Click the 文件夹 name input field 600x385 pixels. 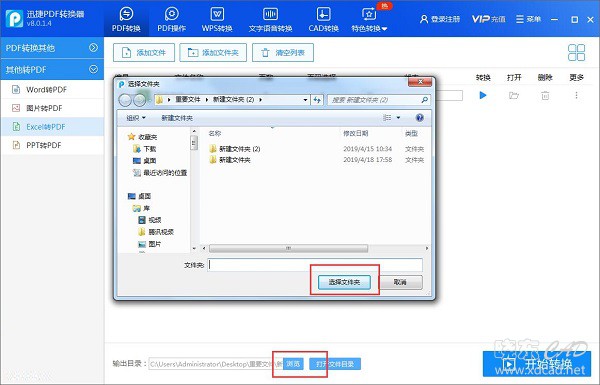click(315, 265)
